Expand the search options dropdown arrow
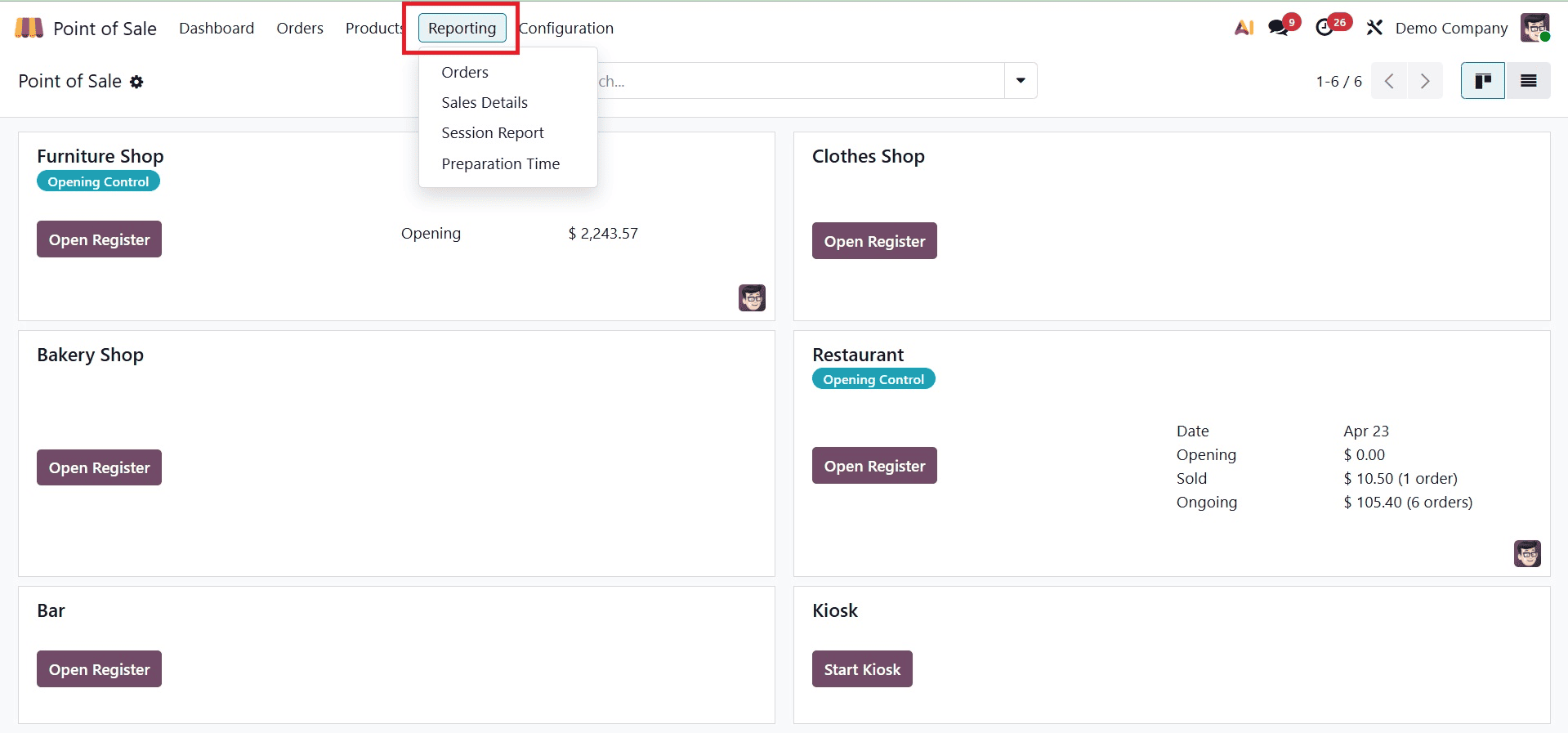Image resolution: width=1568 pixels, height=733 pixels. pyautogui.click(x=1021, y=81)
